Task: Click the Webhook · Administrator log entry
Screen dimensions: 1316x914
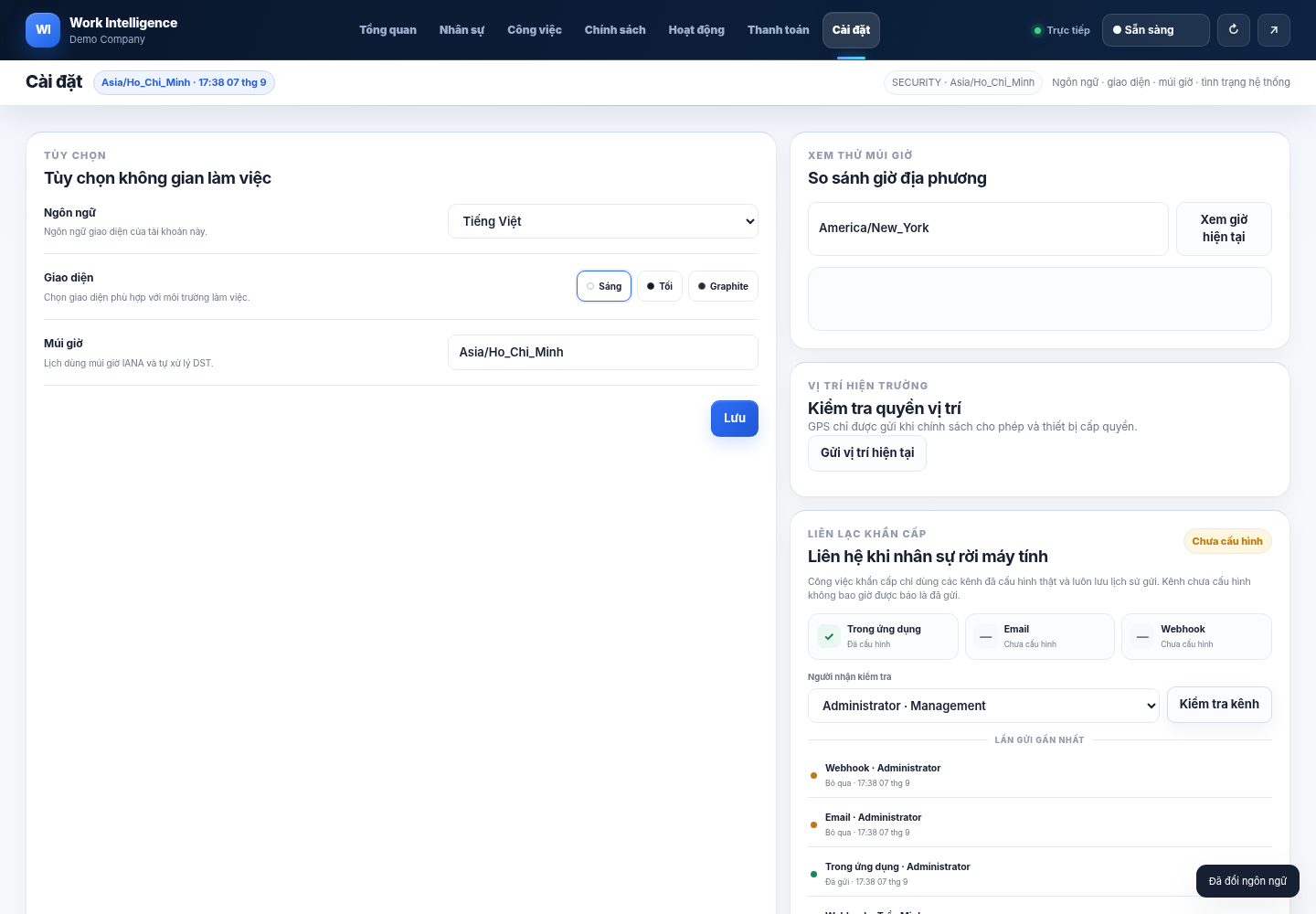Action: [x=1040, y=774]
